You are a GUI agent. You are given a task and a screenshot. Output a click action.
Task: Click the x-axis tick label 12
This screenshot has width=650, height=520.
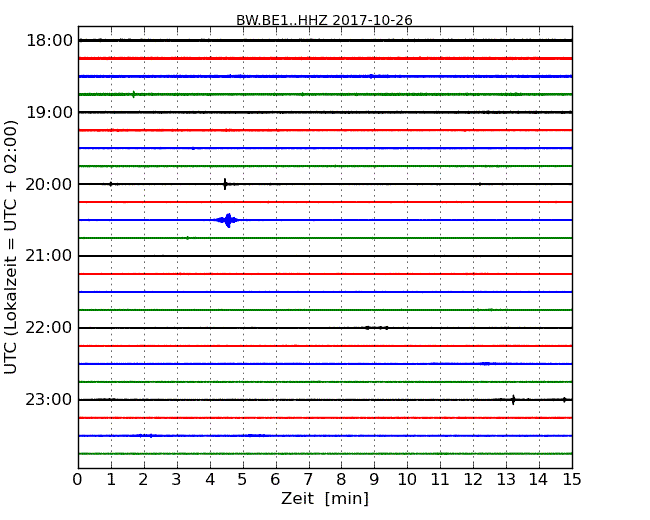click(473, 479)
